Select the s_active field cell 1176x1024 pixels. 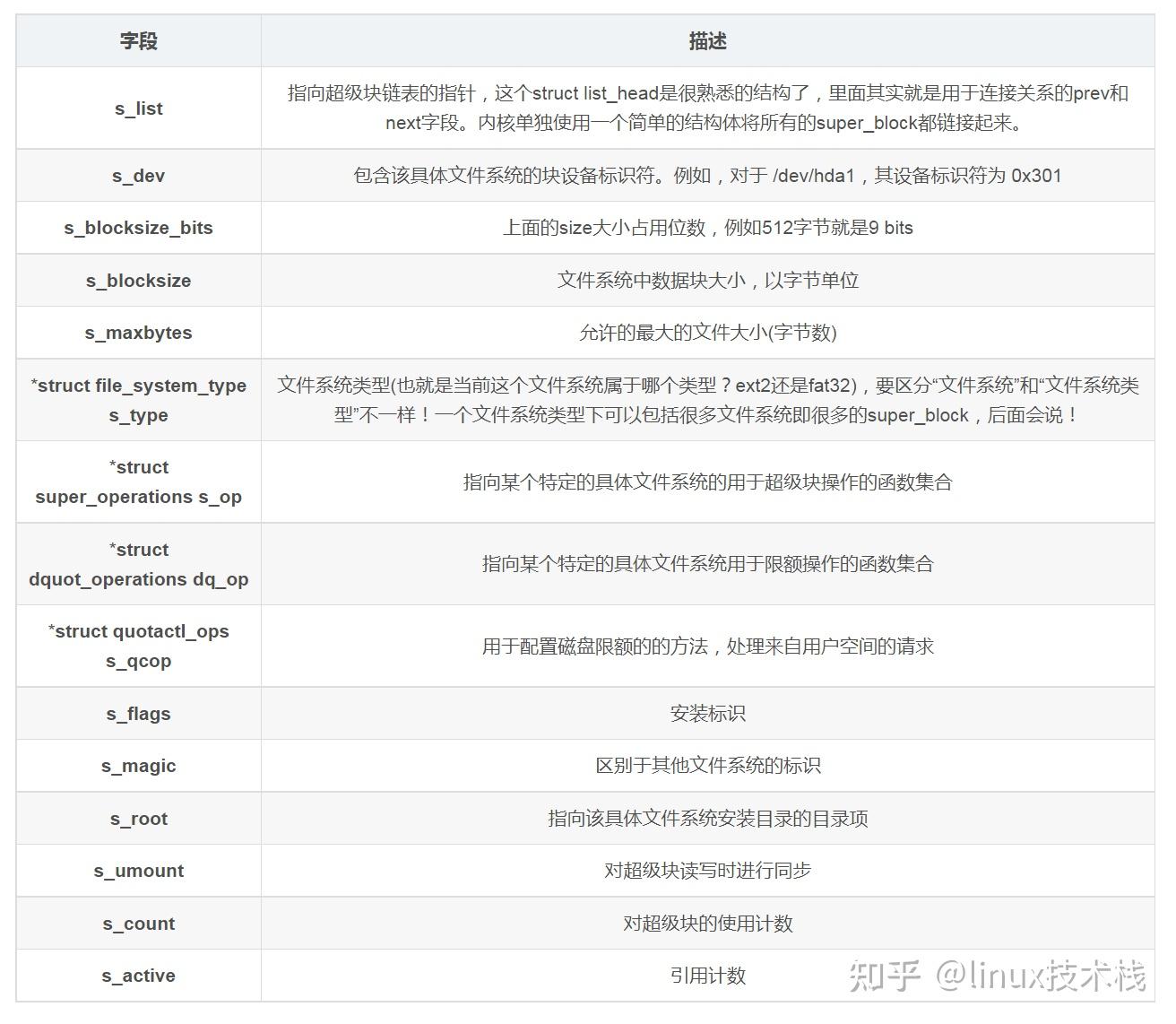(x=138, y=976)
